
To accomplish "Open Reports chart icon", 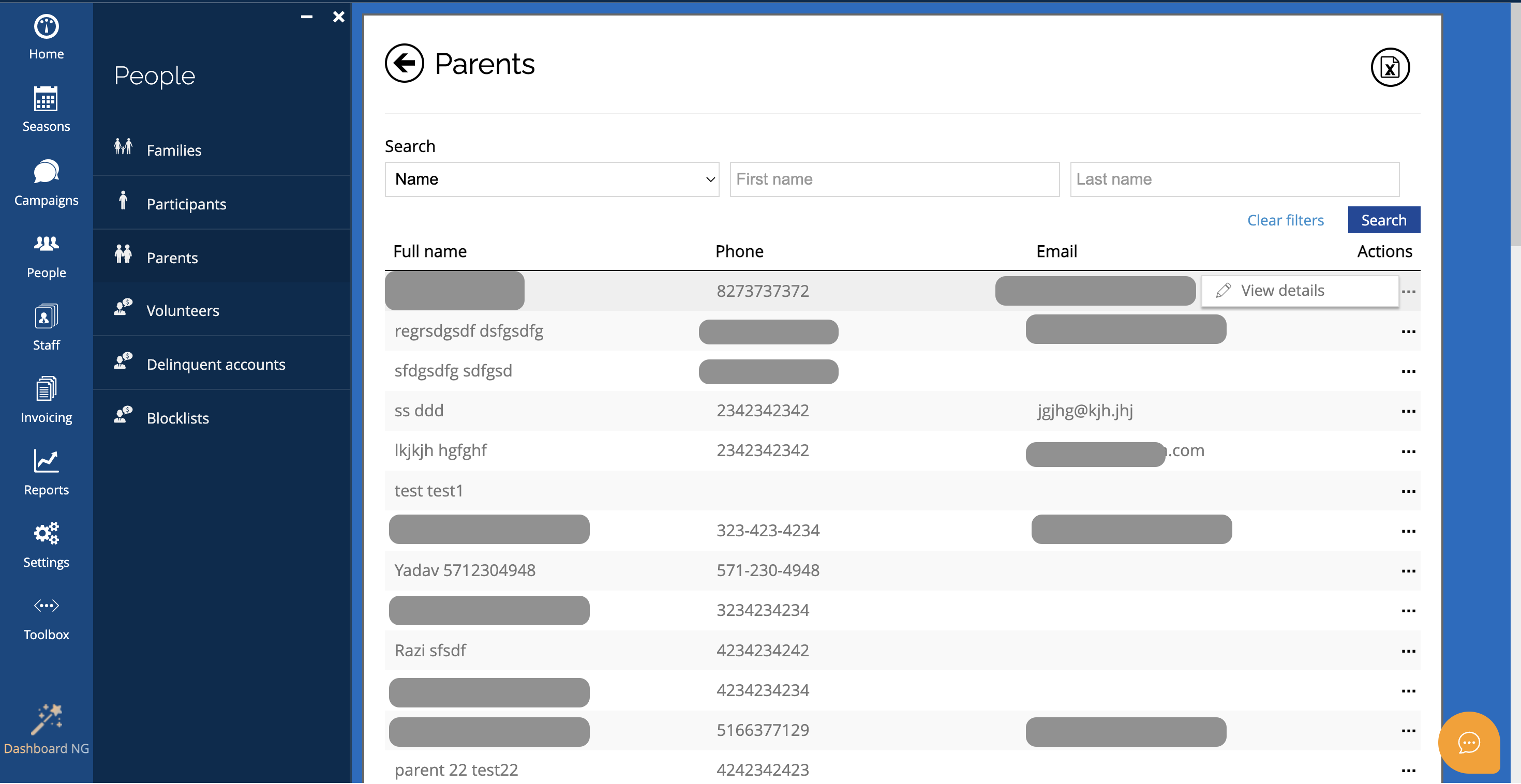I will point(46,462).
